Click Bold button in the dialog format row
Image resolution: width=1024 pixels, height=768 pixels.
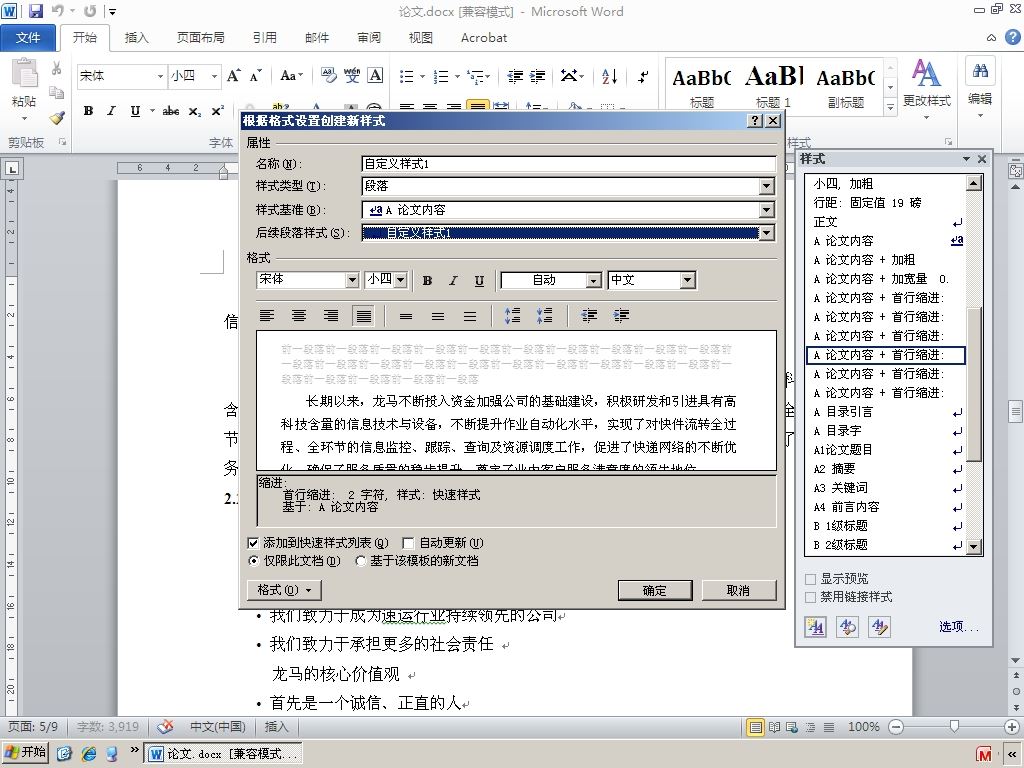[427, 280]
